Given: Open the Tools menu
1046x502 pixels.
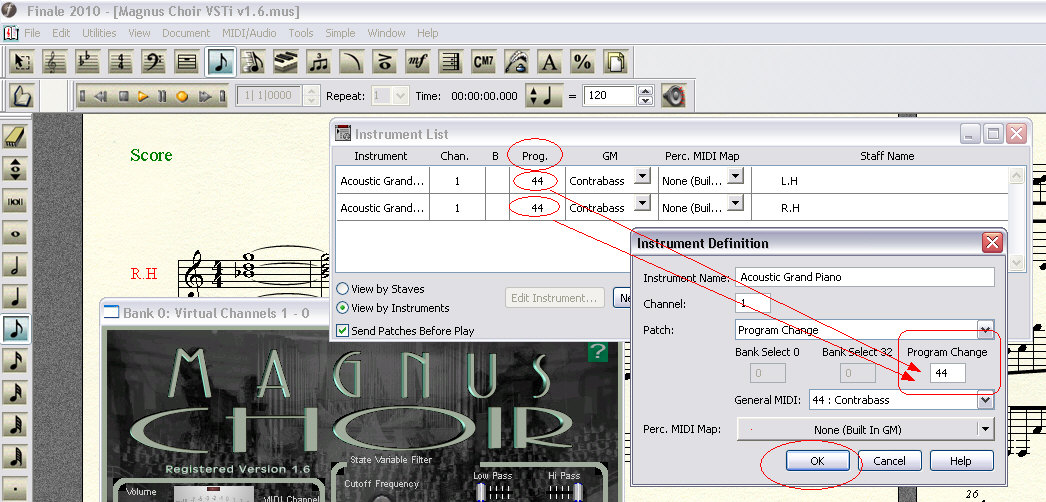Looking at the screenshot, I should pos(301,33).
